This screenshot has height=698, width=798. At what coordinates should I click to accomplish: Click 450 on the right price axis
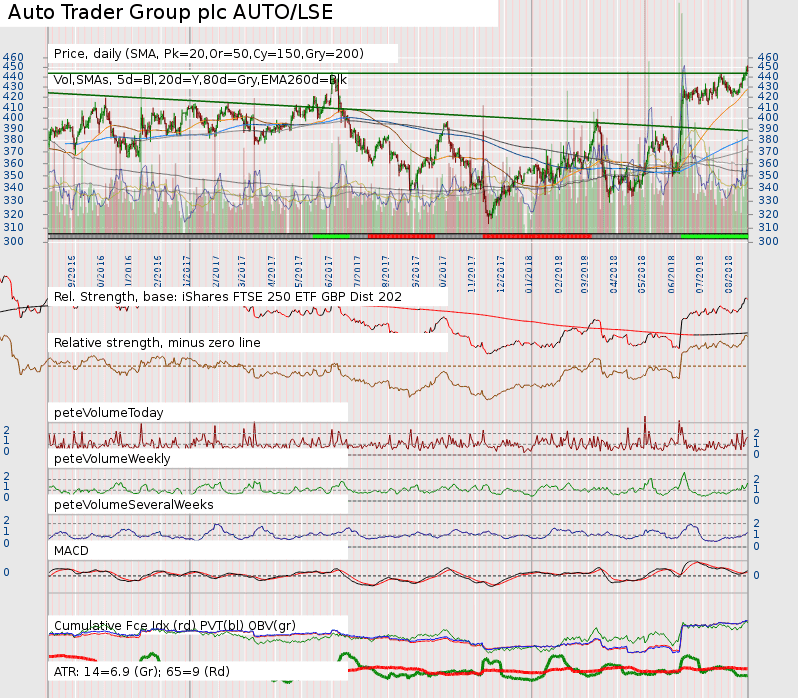(768, 67)
